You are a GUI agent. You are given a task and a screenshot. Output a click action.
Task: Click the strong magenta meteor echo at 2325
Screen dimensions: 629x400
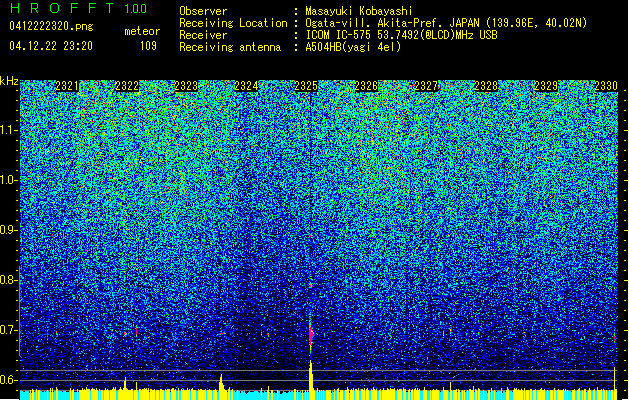coord(311,335)
